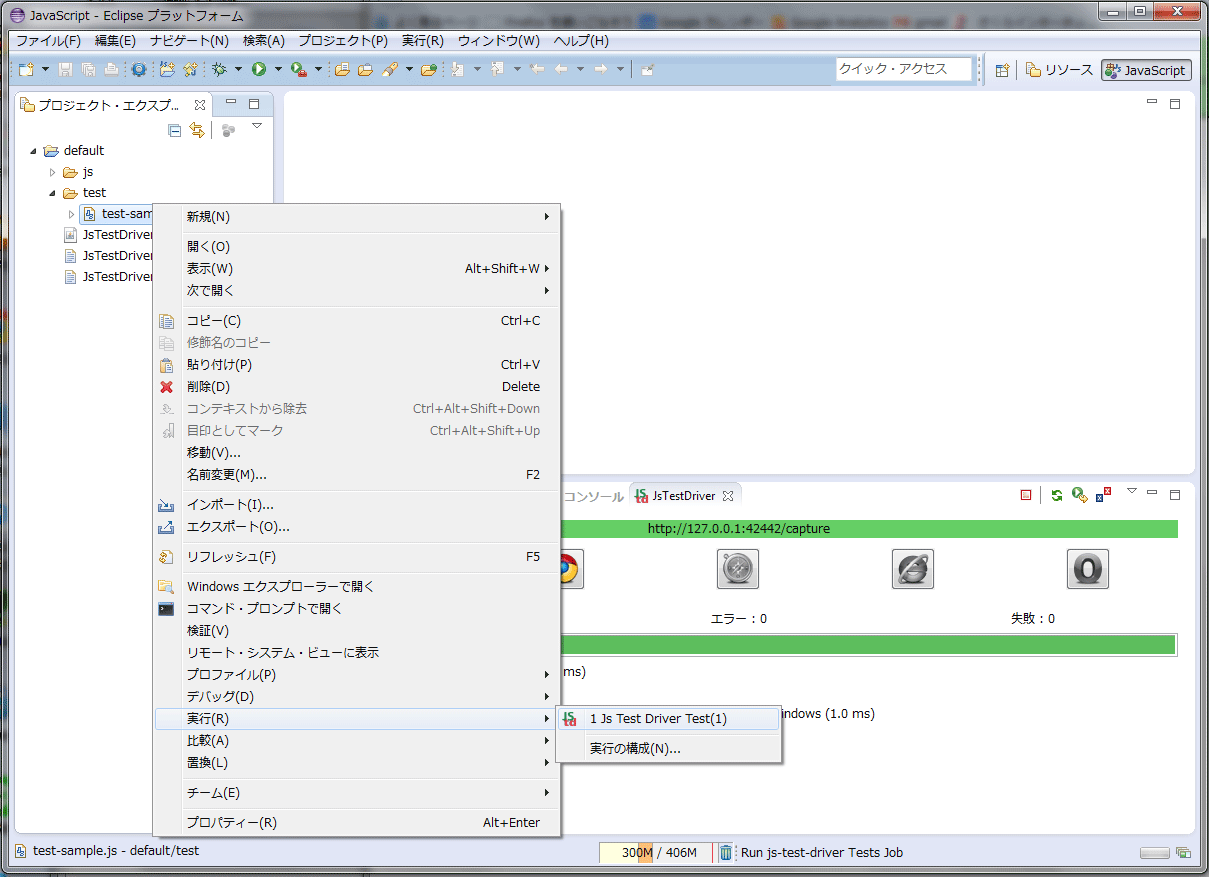
Task: Select the JavaScript perspective button
Action: [x=1146, y=70]
